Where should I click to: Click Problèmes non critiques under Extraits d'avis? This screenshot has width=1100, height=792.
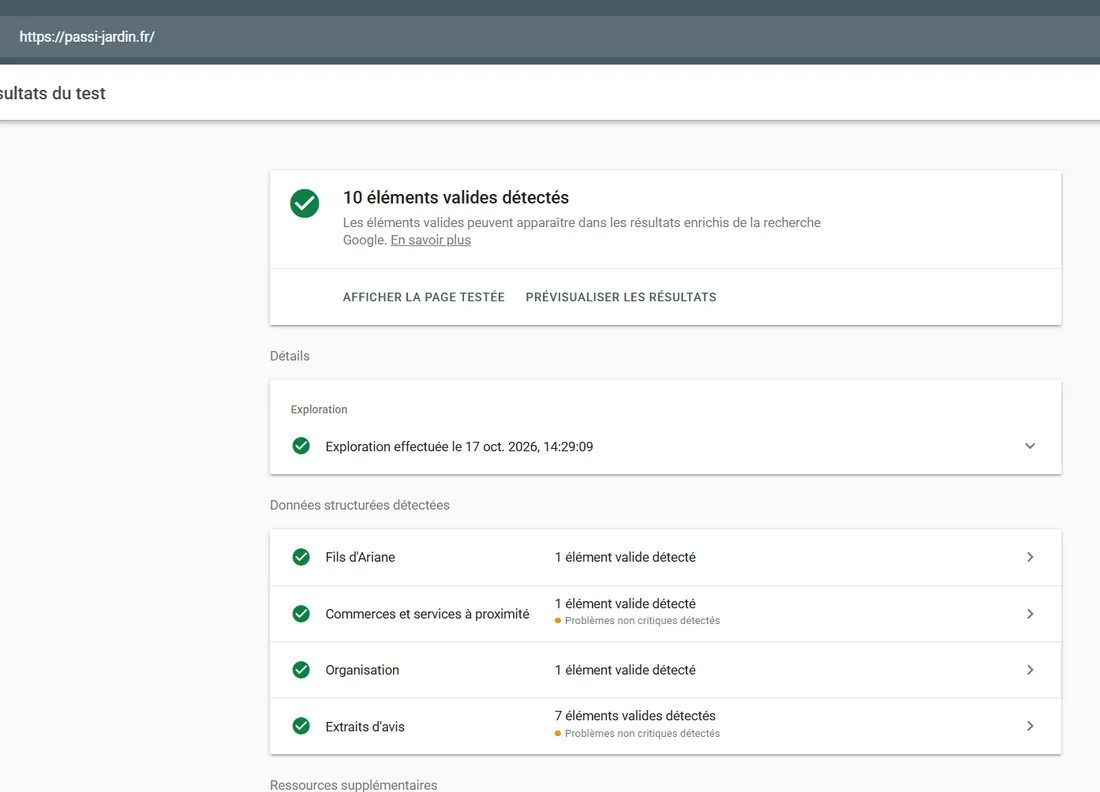[642, 734]
